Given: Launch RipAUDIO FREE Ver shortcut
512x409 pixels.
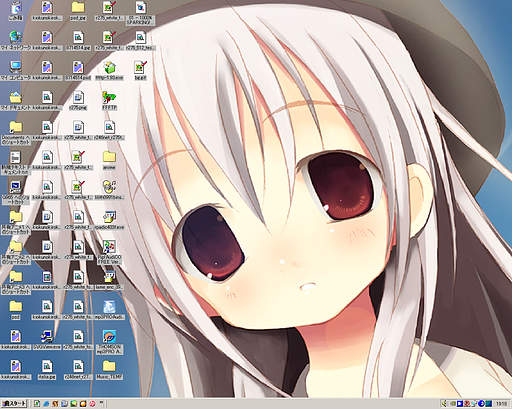Looking at the screenshot, I should (109, 252).
